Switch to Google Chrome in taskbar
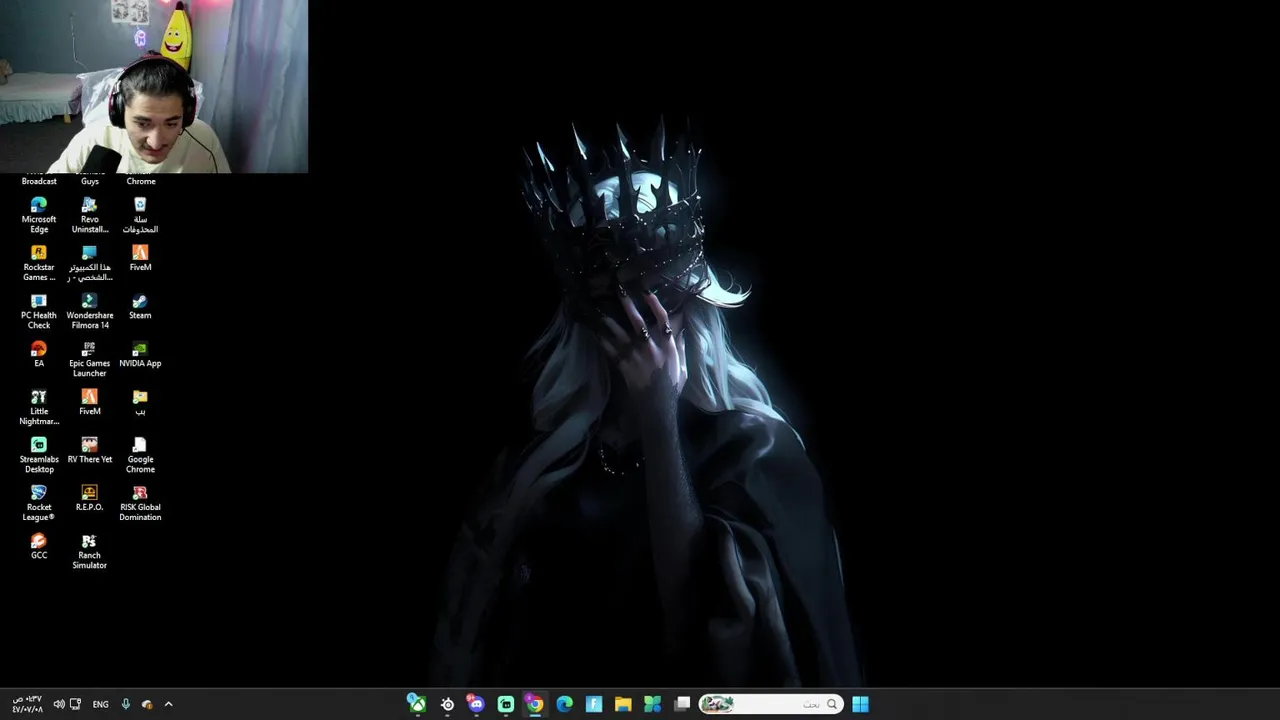 [535, 704]
